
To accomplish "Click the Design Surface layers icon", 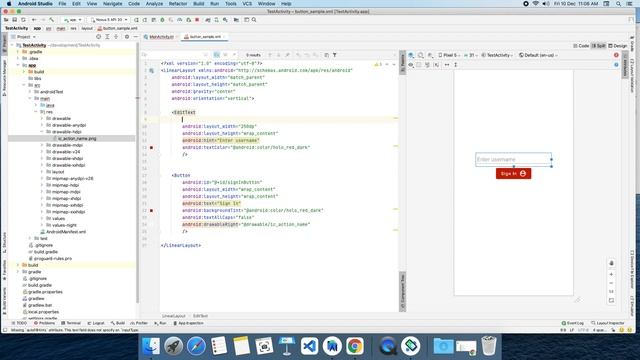I will [411, 55].
